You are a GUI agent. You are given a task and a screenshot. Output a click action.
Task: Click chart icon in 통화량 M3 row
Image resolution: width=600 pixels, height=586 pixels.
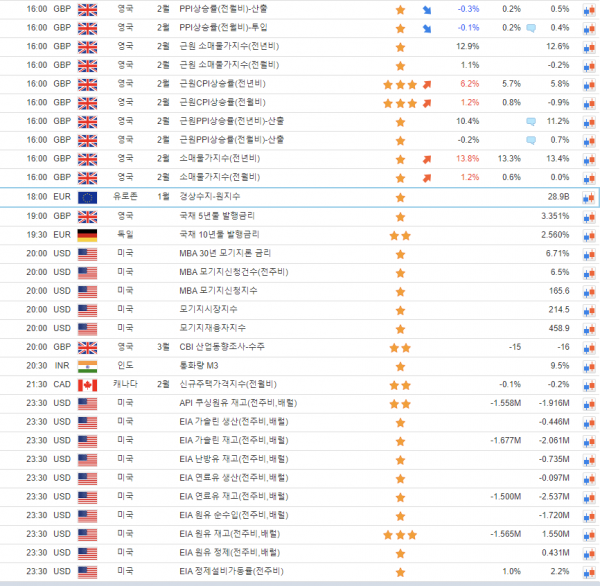tap(589, 366)
